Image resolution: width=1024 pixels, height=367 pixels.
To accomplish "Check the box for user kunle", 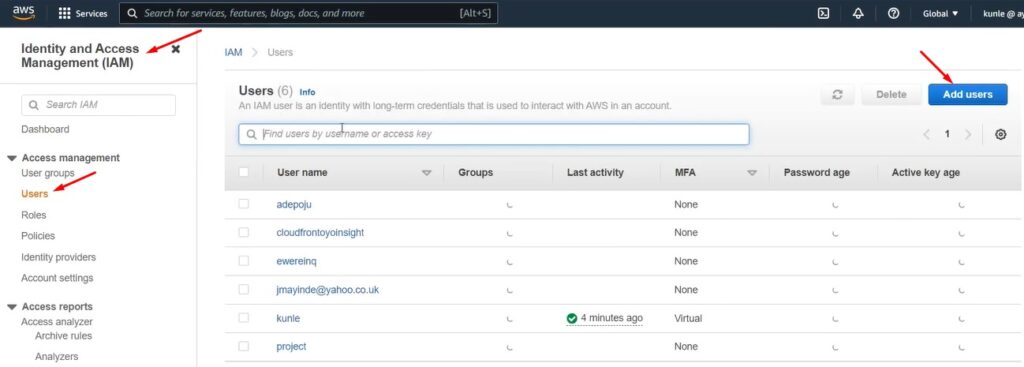I will pos(244,318).
